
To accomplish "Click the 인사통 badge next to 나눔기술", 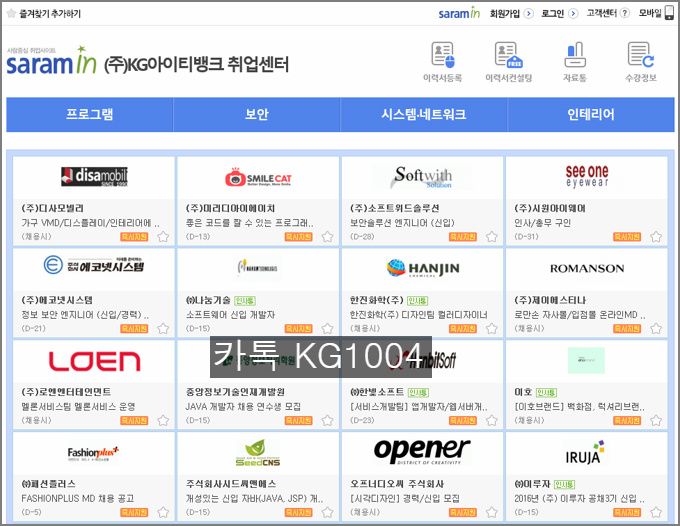I will (245, 301).
